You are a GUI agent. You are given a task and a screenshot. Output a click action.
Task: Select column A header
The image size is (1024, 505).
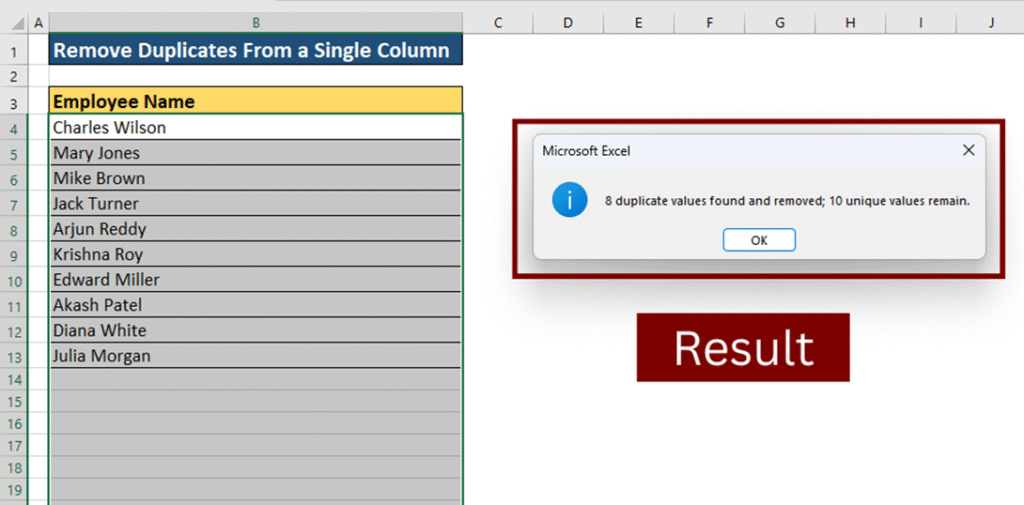coord(38,23)
